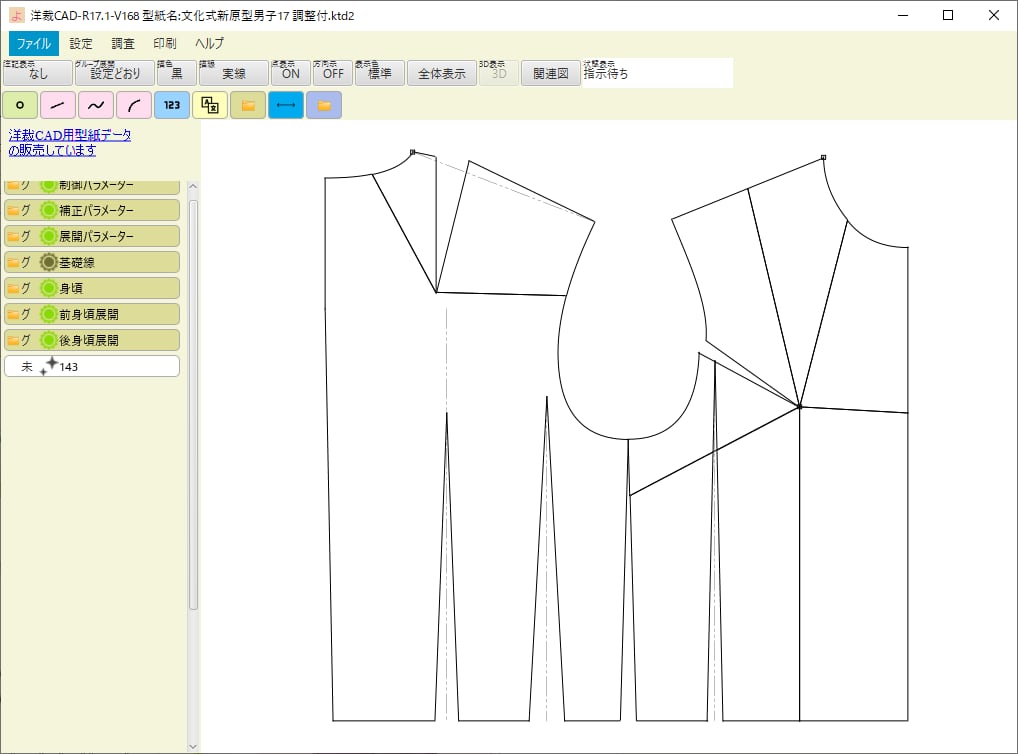This screenshot has height=754, width=1018.
Task: Click the 全体表示 button
Action: click(441, 73)
